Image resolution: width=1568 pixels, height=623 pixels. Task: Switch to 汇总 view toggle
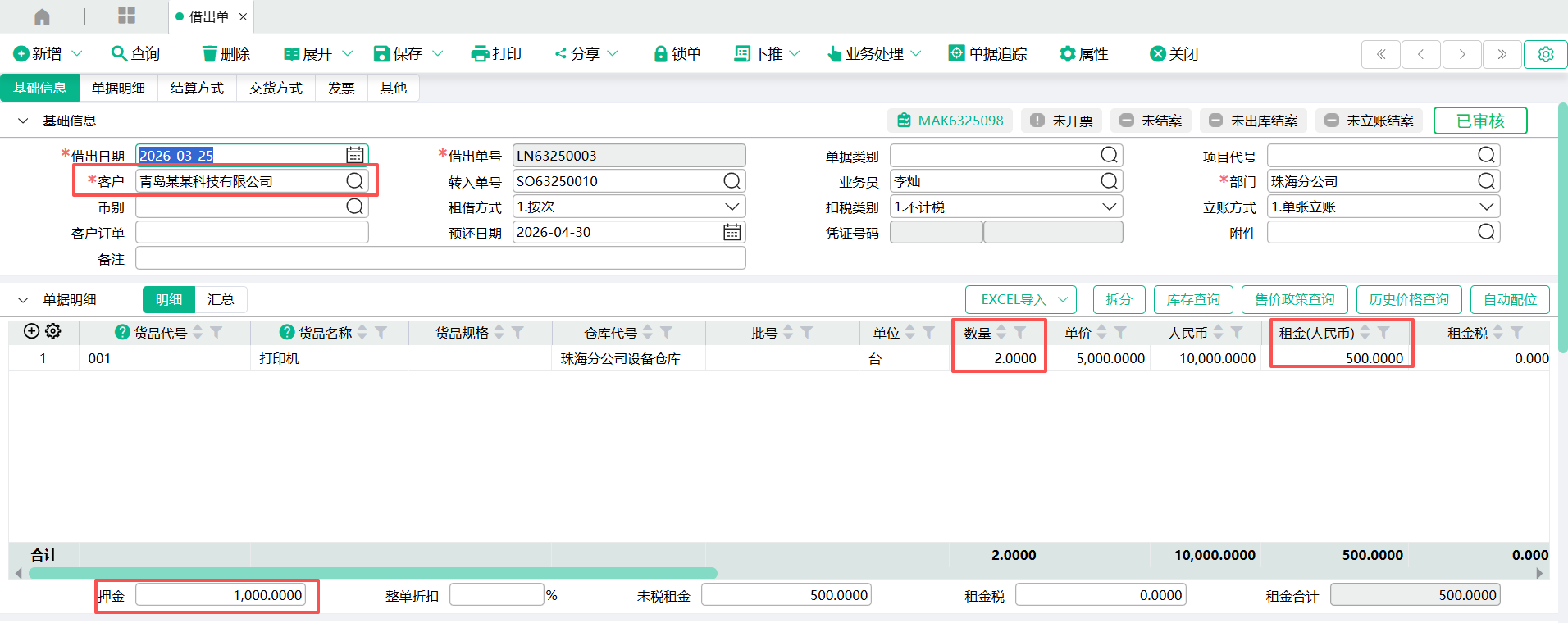[x=221, y=300]
